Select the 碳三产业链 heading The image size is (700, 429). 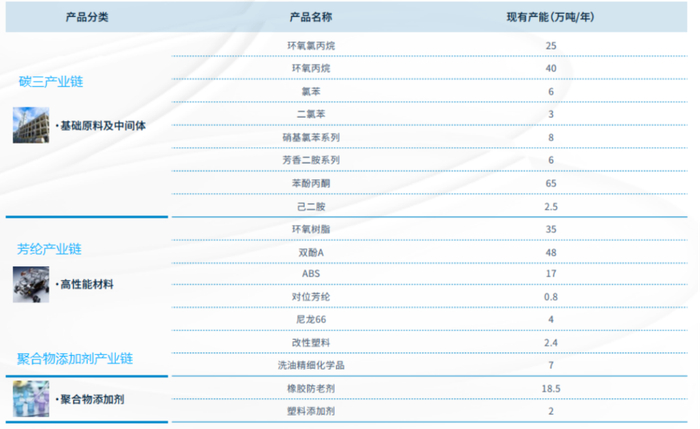(51, 82)
